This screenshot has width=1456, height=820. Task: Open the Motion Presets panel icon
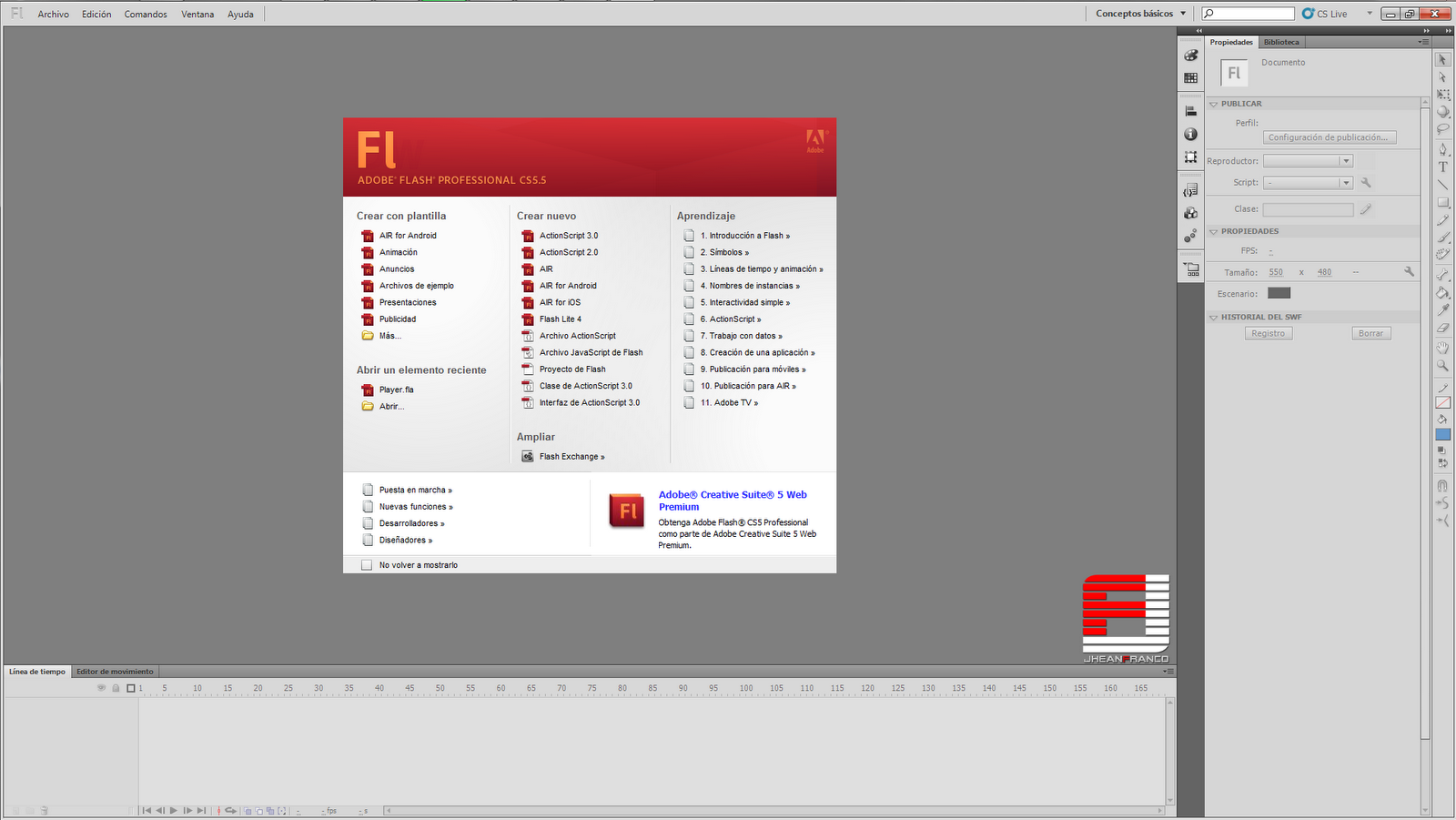(x=1190, y=236)
